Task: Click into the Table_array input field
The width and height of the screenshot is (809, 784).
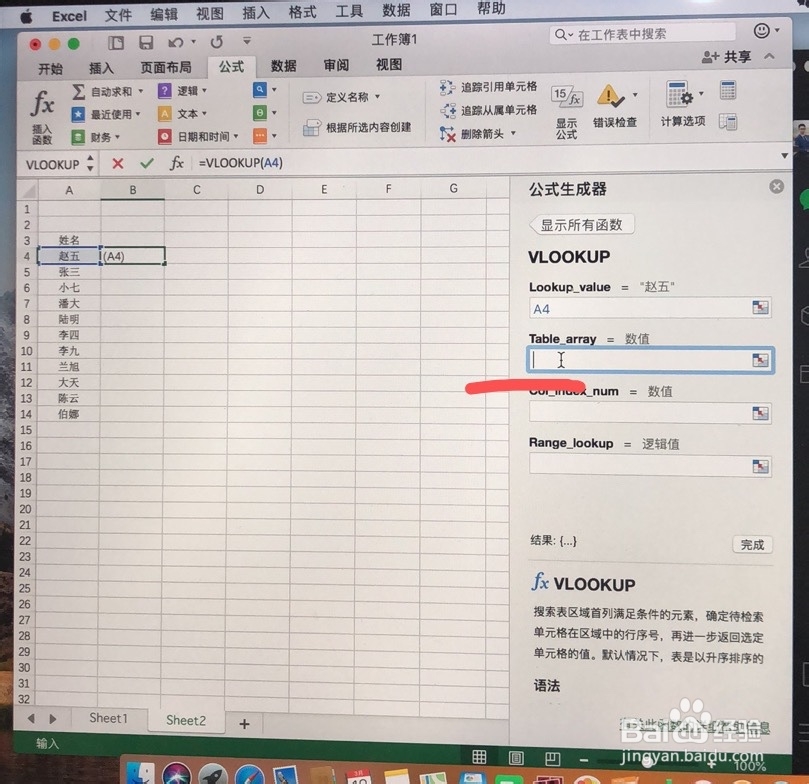Action: [640, 360]
